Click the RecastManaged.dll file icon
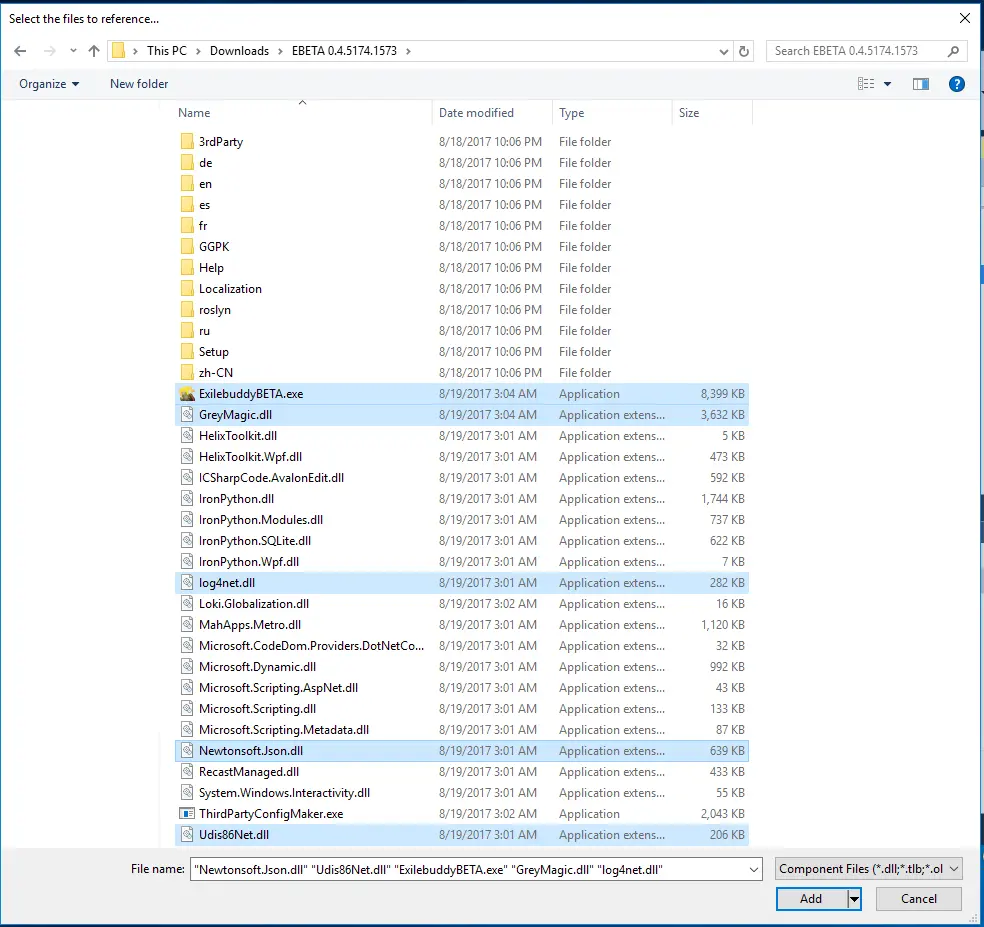 187,772
